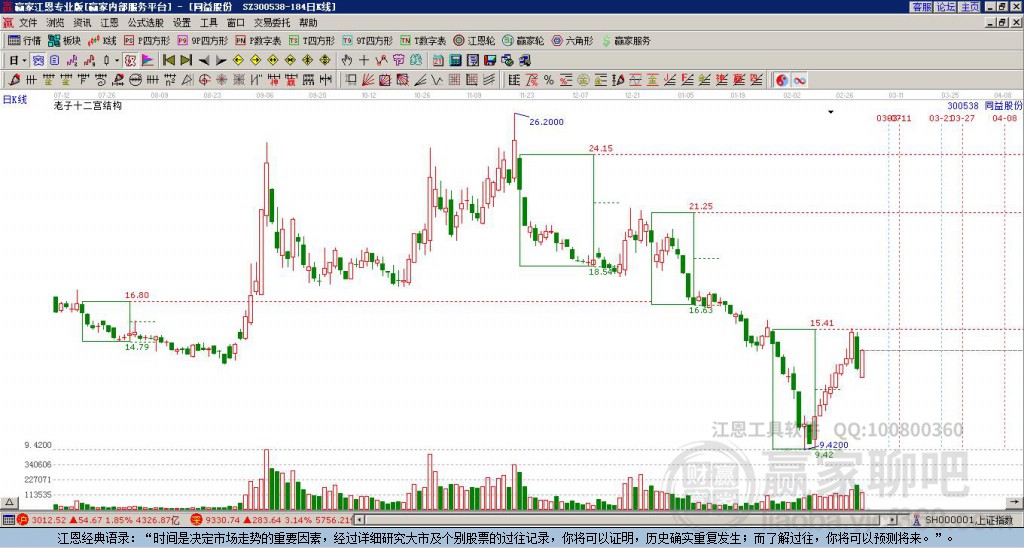1024x548 pixels.
Task: Click the 9330.74 index value in status bar
Action: click(x=223, y=520)
